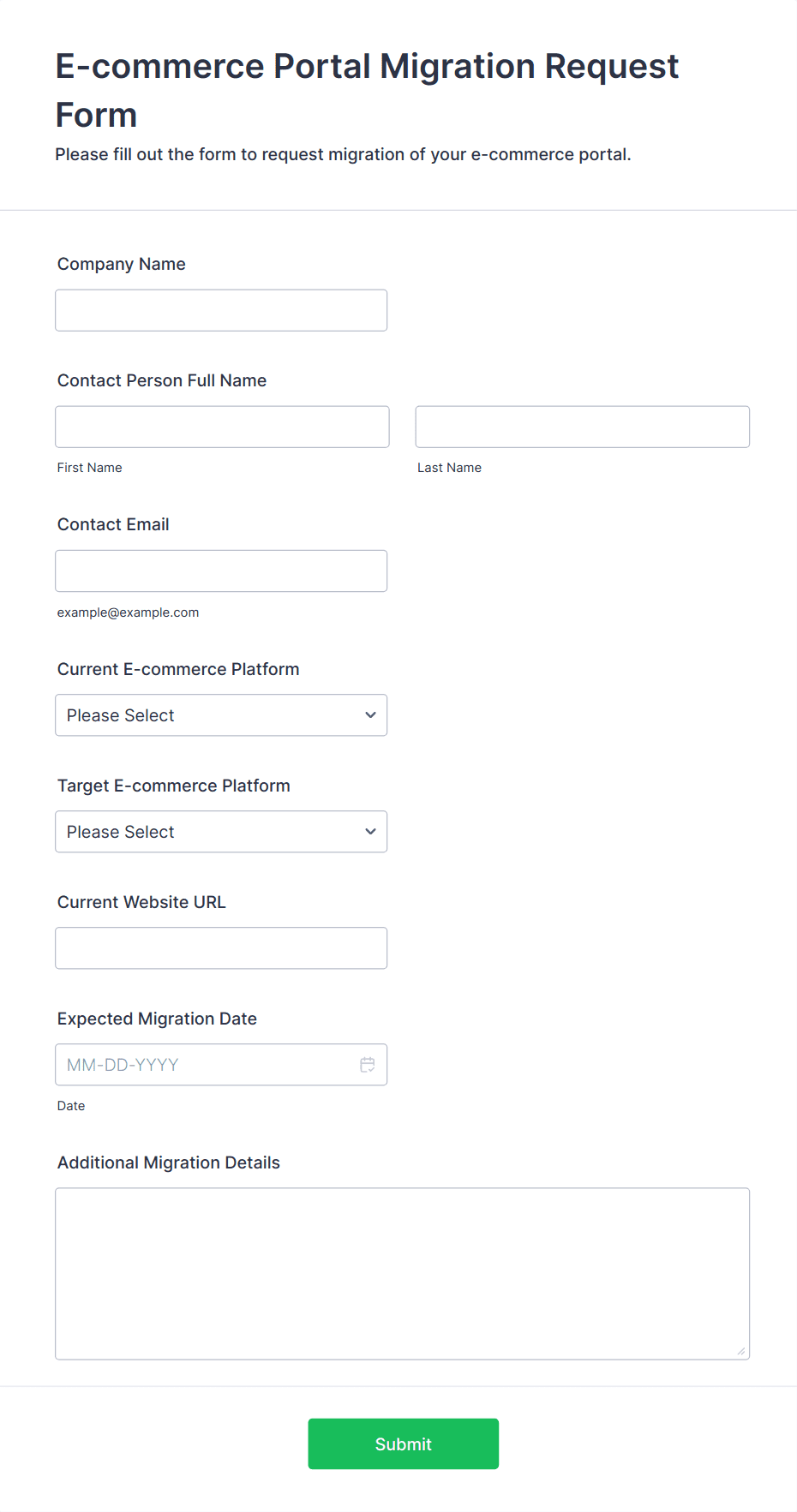Click into the Last Name input
Image resolution: width=797 pixels, height=1512 pixels.
582,427
